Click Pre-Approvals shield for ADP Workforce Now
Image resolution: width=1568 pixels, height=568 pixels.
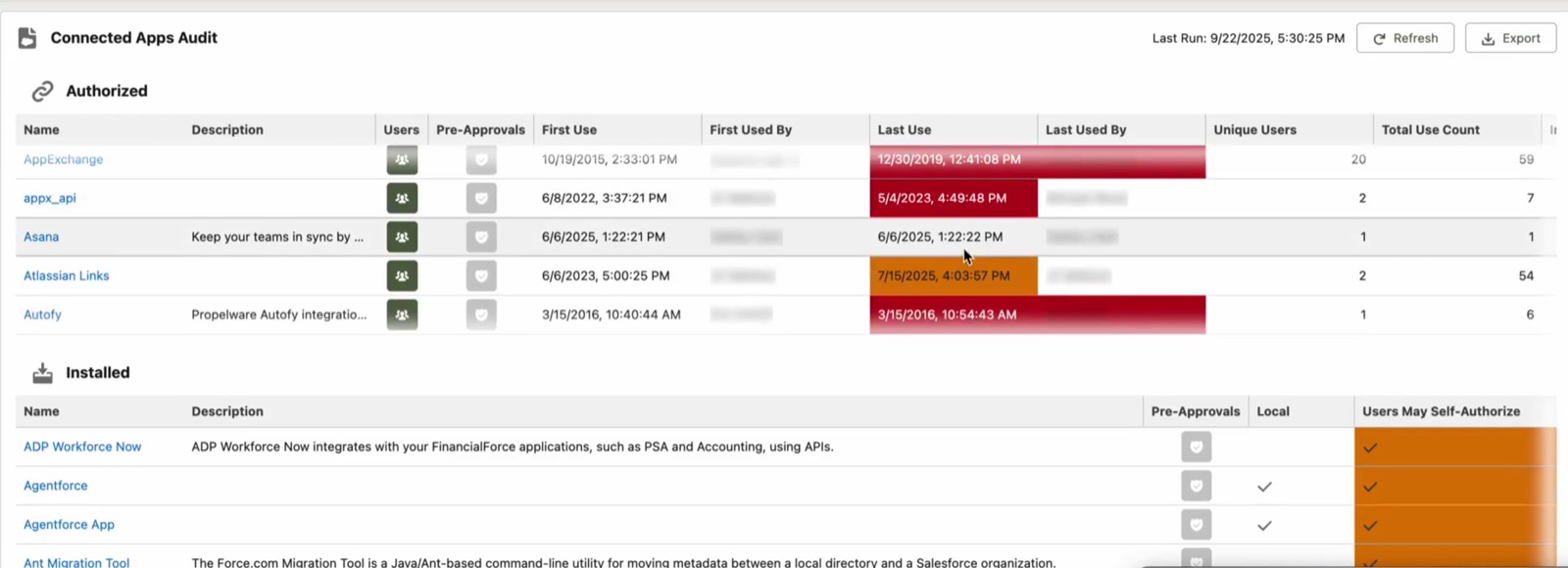(x=1197, y=447)
